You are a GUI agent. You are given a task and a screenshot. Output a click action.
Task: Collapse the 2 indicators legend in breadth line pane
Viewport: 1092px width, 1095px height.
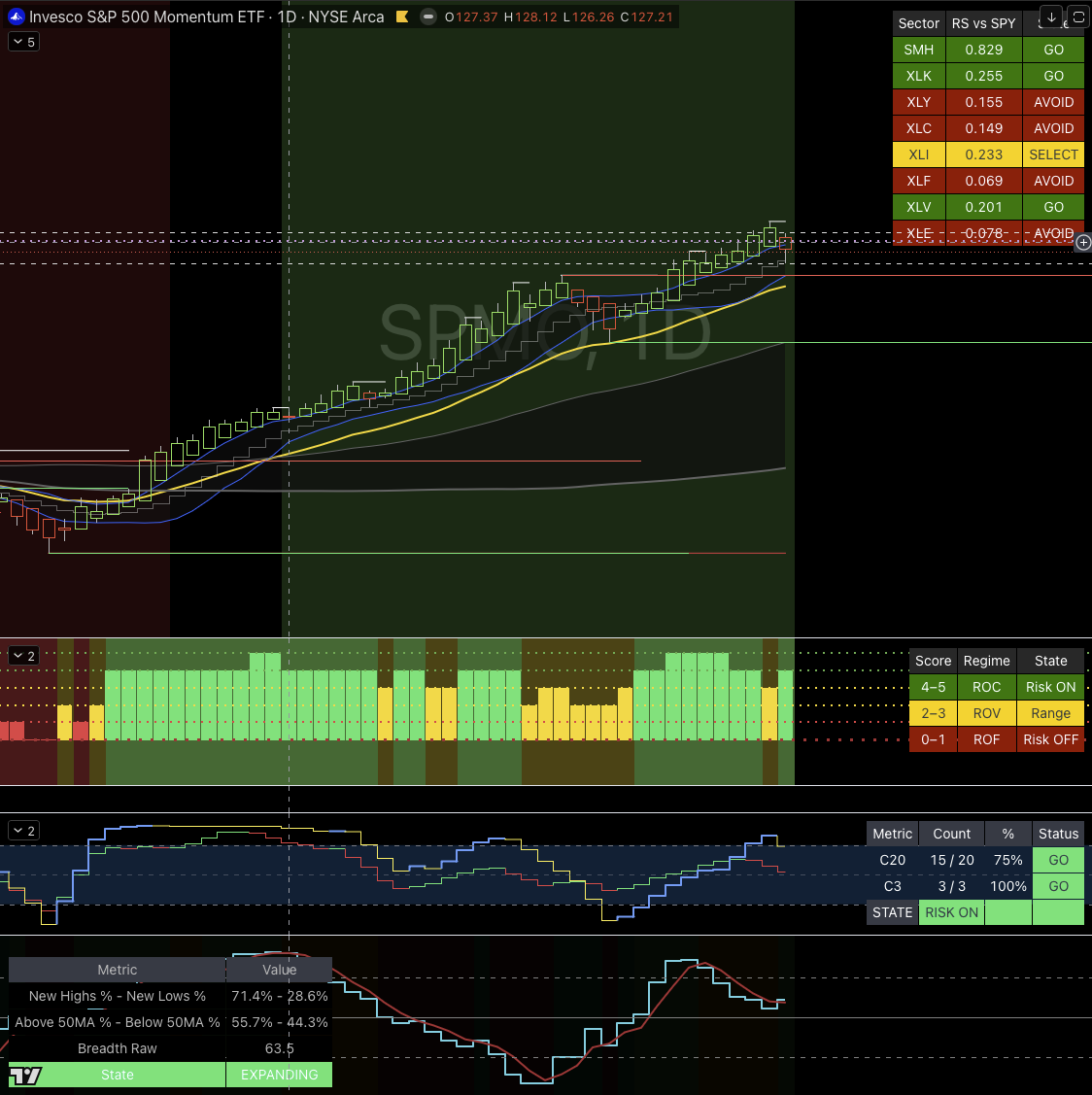pyautogui.click(x=24, y=831)
